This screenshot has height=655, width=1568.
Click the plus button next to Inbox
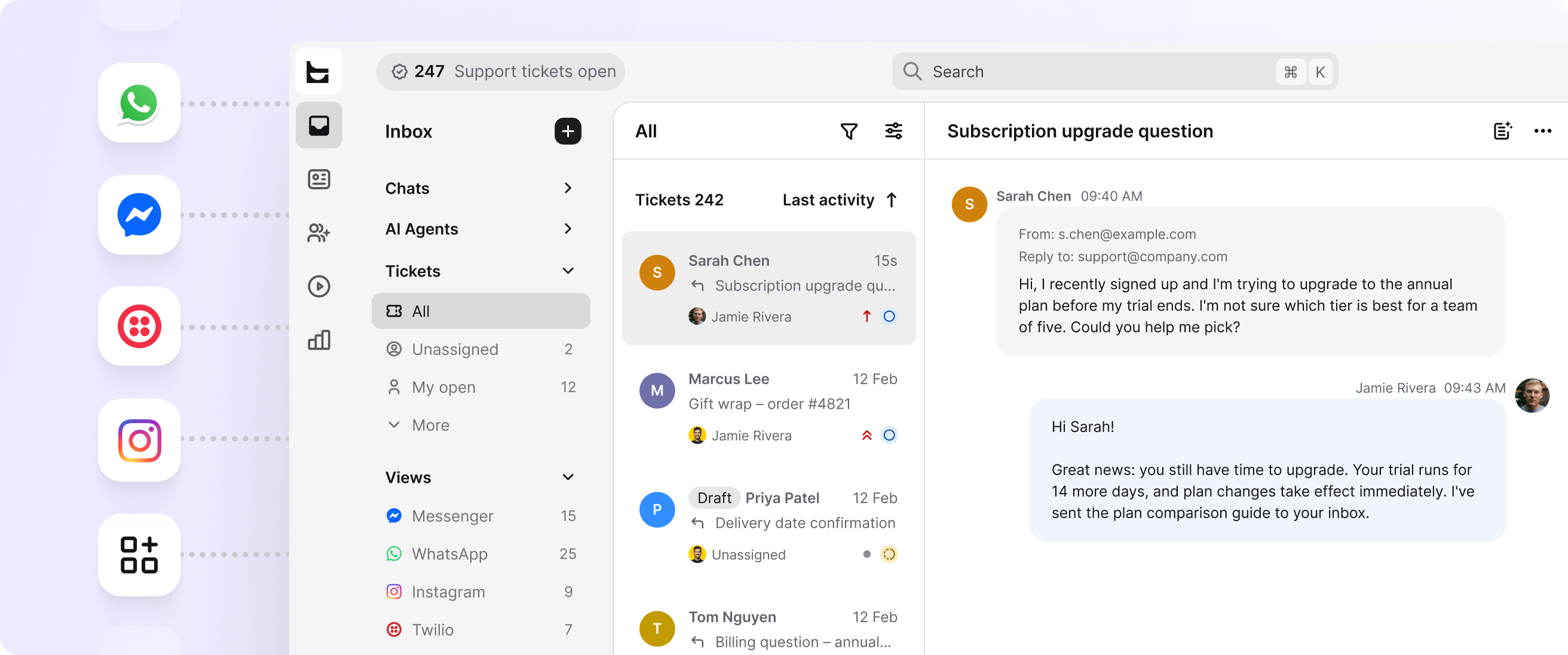(x=567, y=131)
